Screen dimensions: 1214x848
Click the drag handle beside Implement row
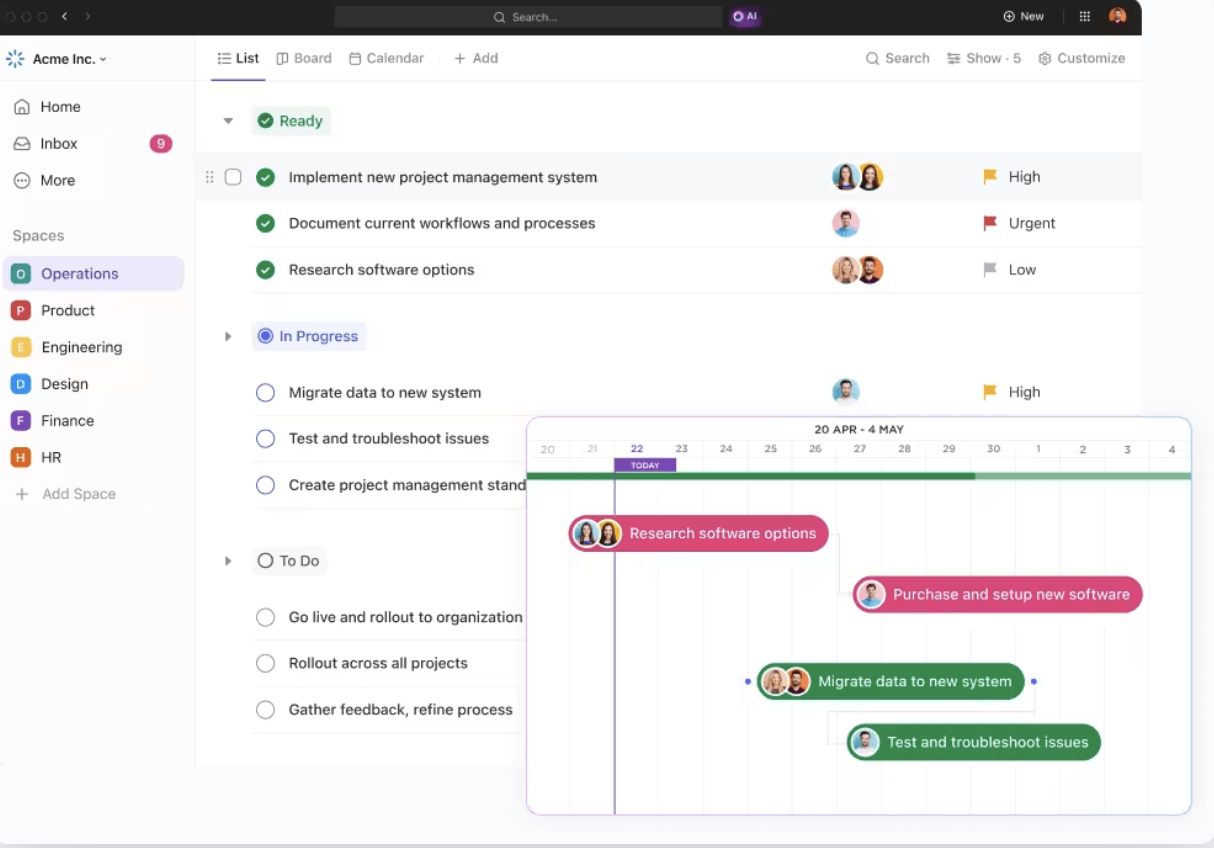(x=209, y=177)
